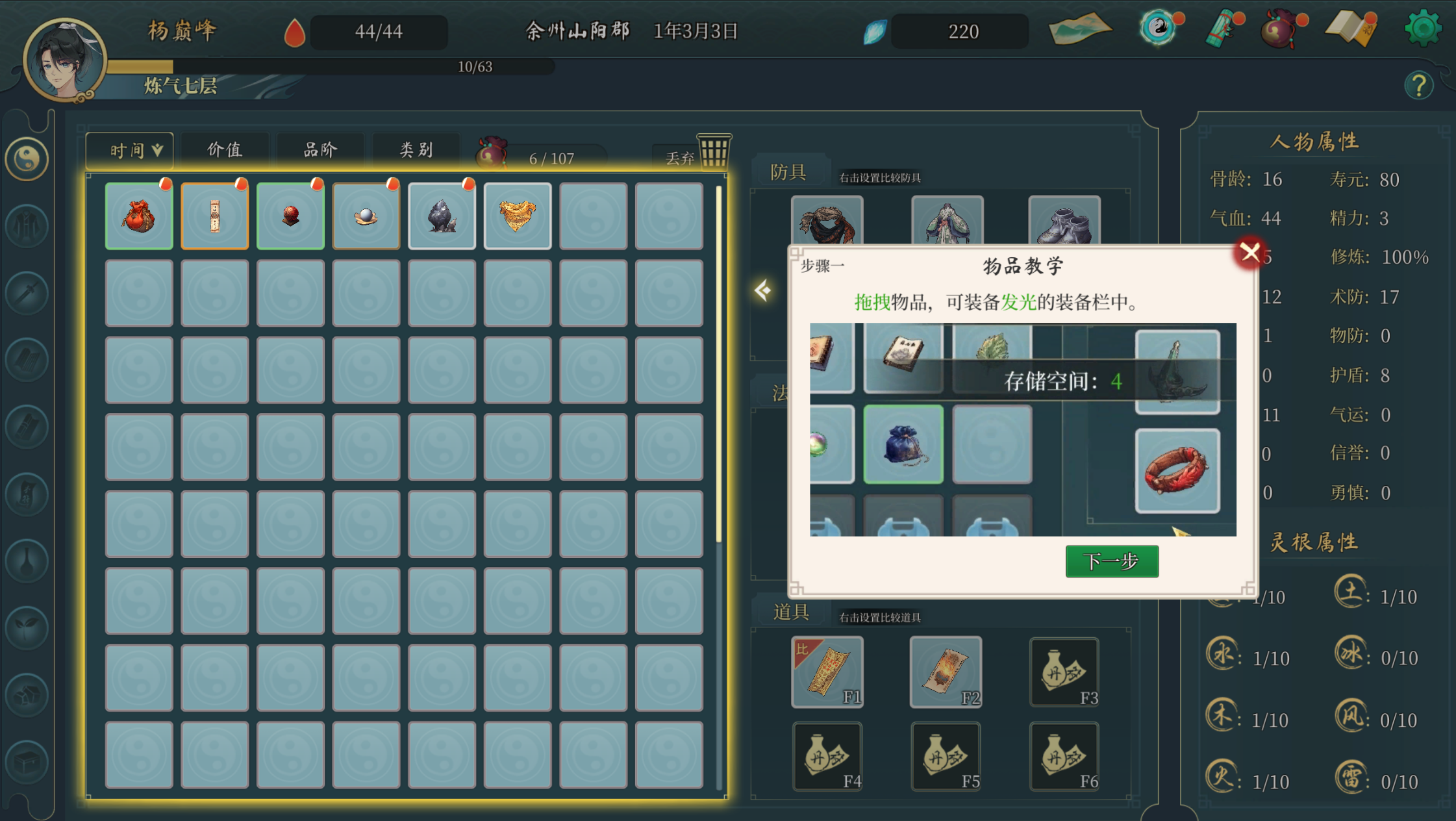1456x821 pixels.
Task: Select the yin-yang sidebar icon
Action: pos(27,159)
